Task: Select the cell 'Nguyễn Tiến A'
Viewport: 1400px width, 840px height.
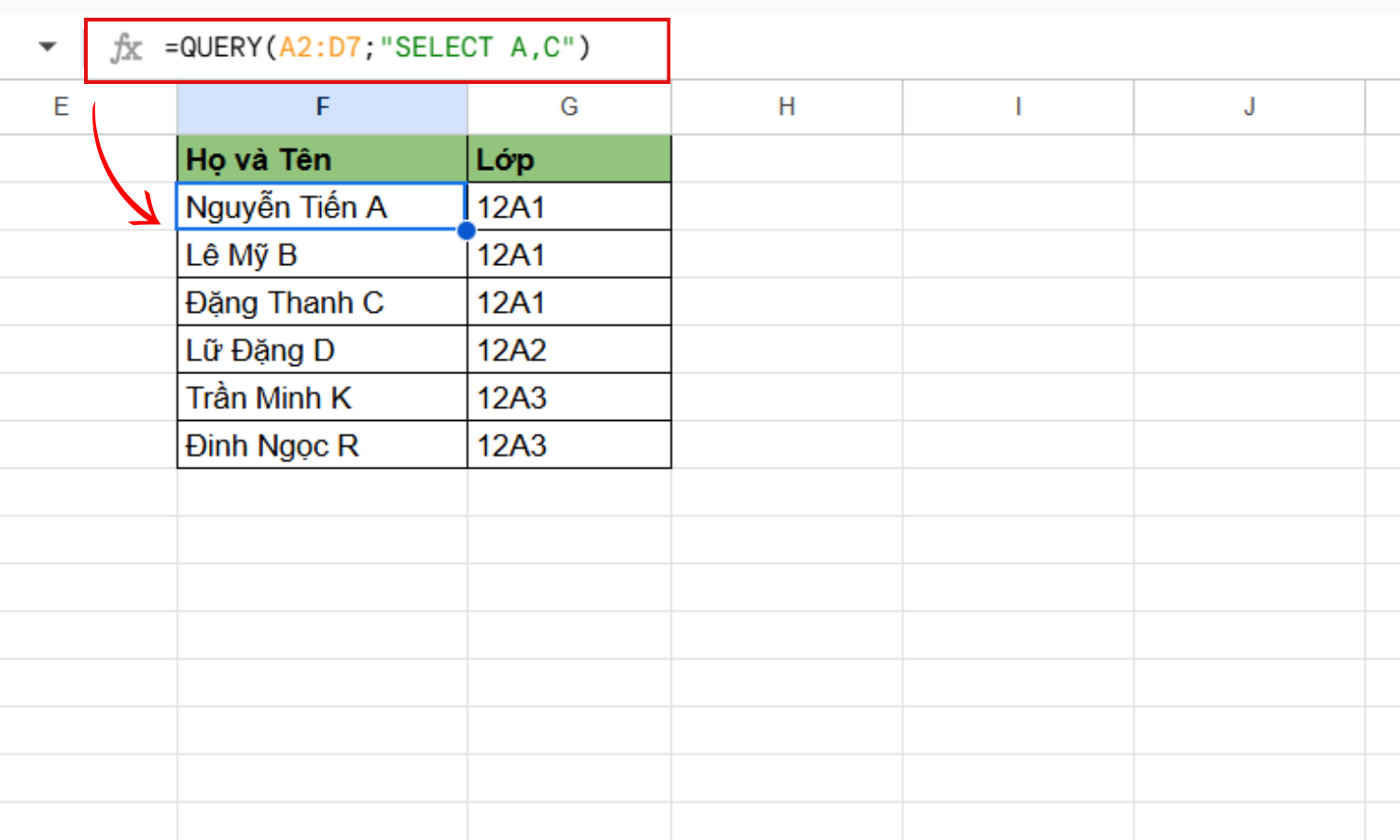Action: 321,207
